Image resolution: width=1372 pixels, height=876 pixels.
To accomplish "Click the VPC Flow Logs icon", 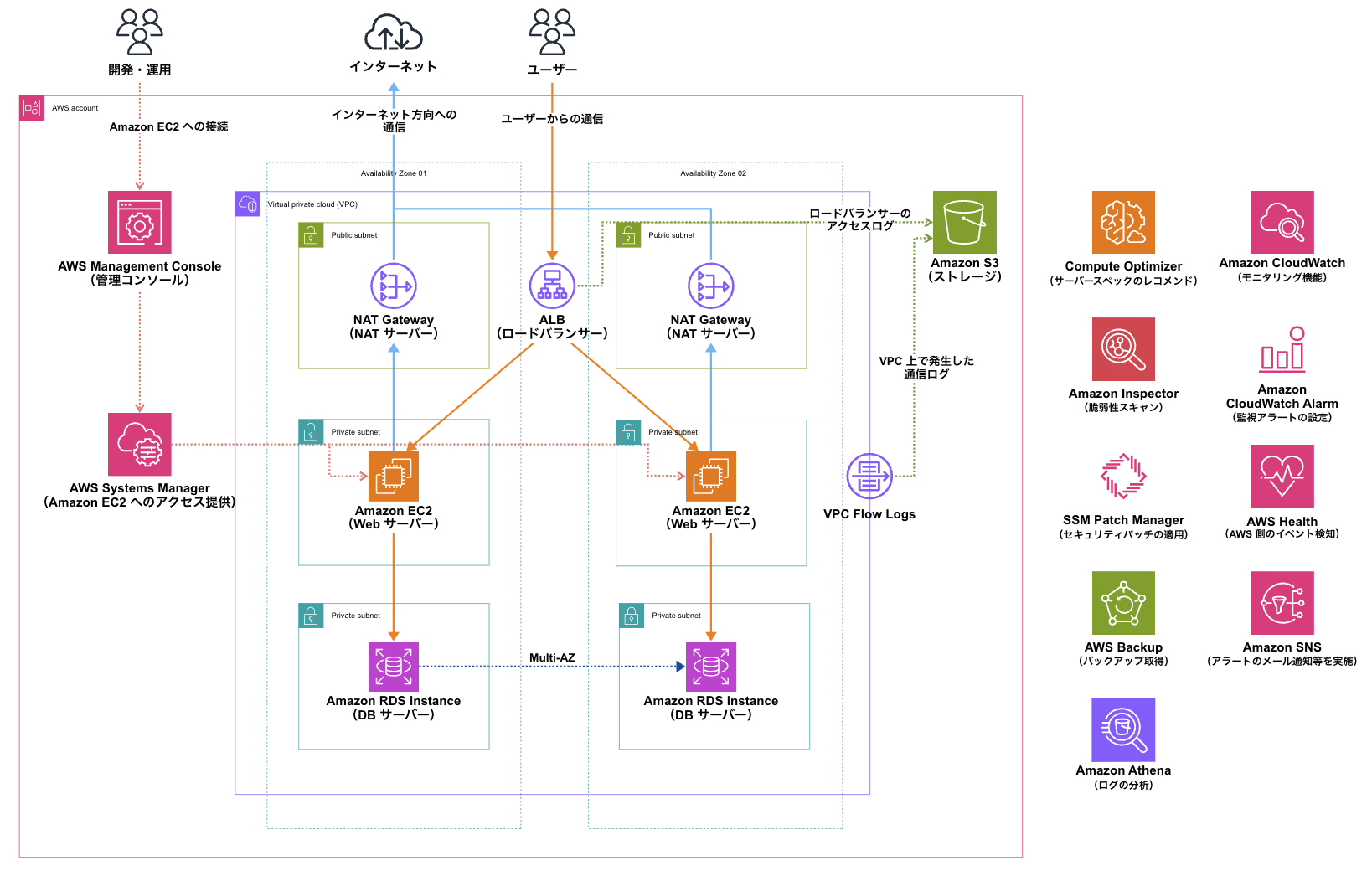I will point(869,476).
